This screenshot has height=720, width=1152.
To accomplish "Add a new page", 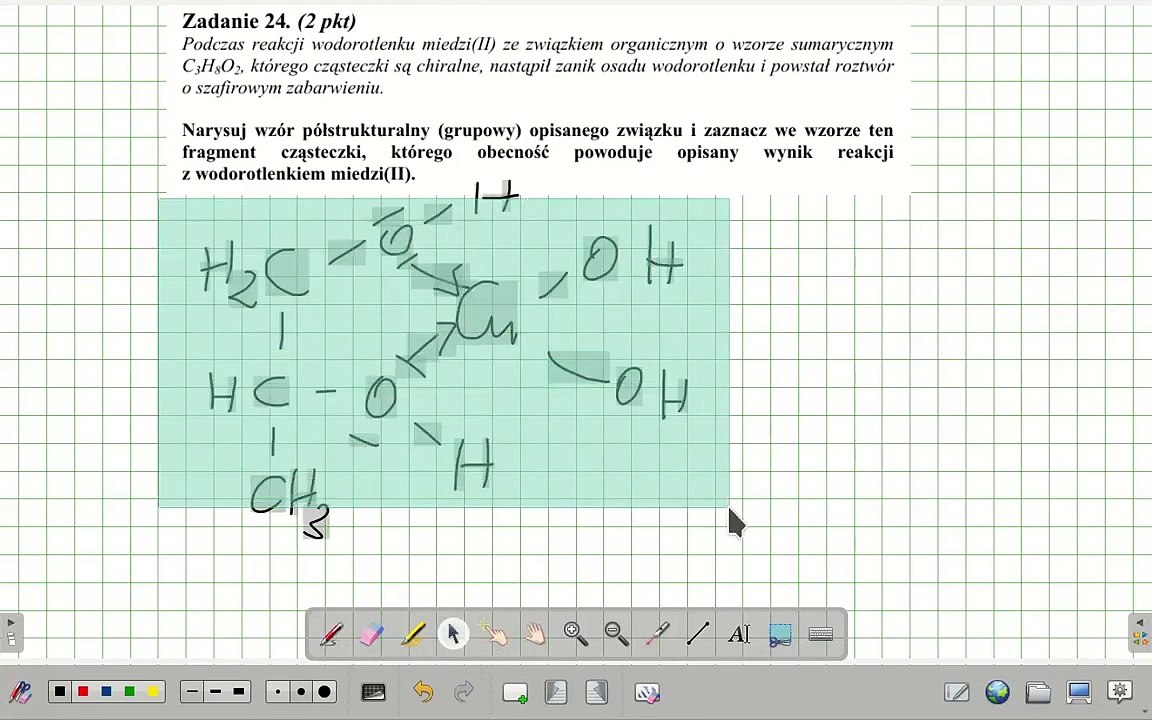I will [514, 692].
